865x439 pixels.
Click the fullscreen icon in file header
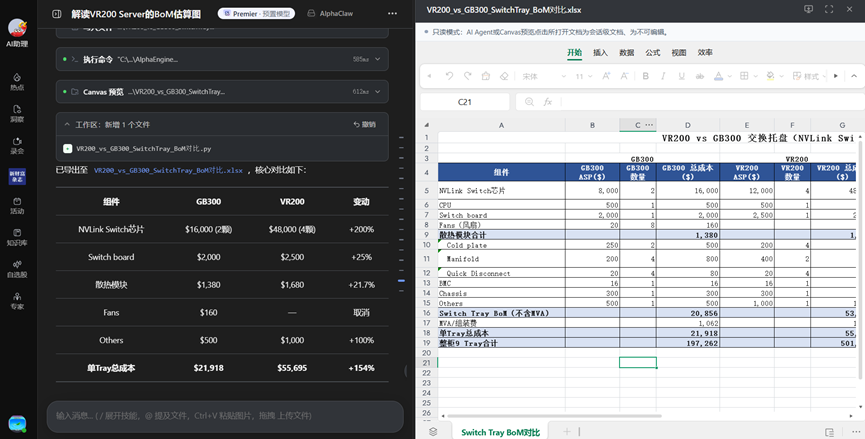tap(829, 9)
